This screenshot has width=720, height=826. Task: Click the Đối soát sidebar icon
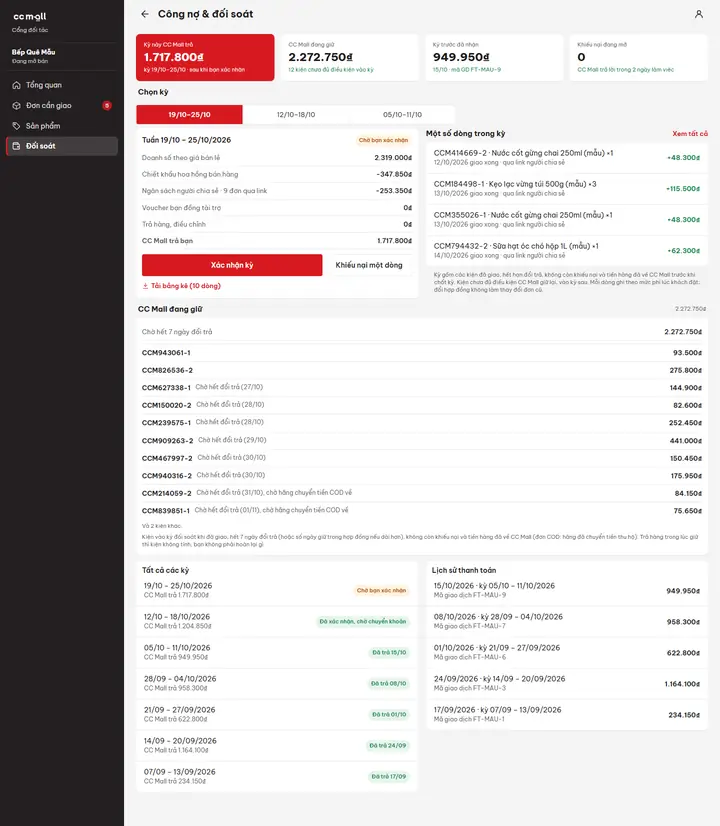point(16,146)
